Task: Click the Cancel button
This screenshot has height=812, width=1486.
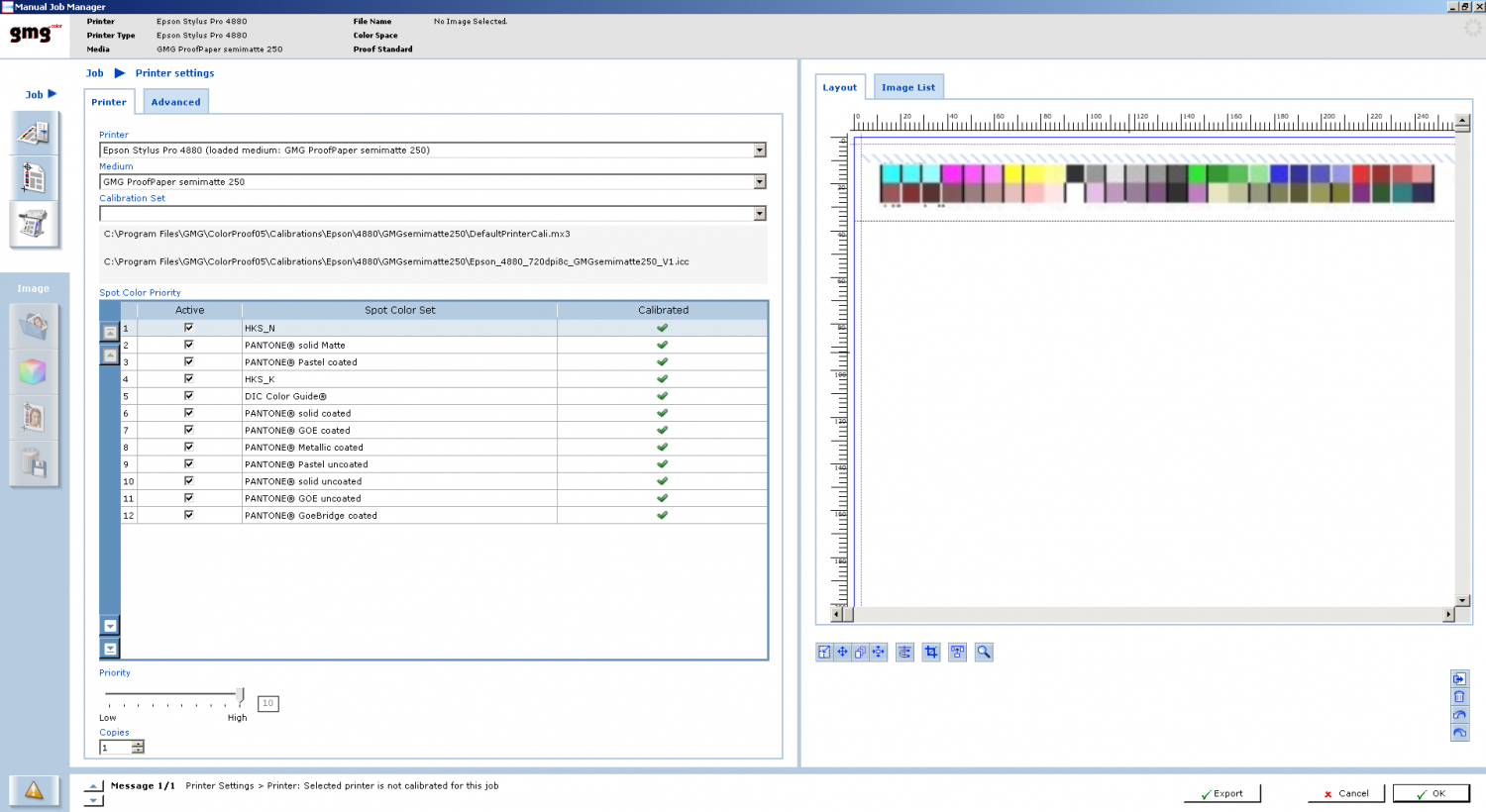Action: tap(1346, 793)
